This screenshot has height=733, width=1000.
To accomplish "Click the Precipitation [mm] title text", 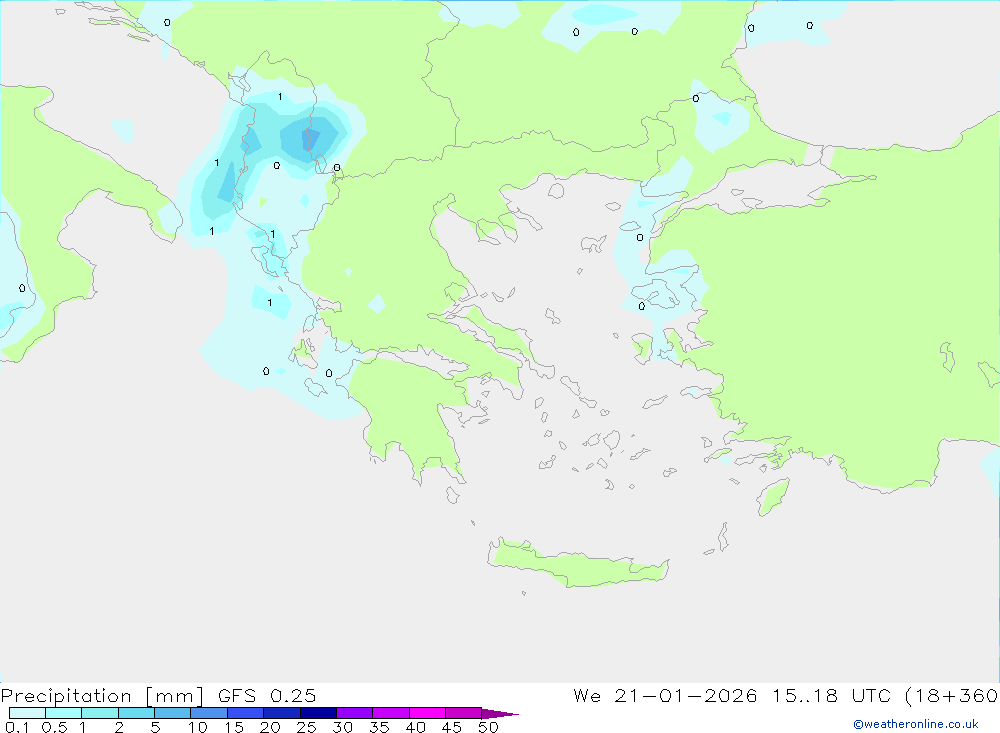I will [102, 696].
